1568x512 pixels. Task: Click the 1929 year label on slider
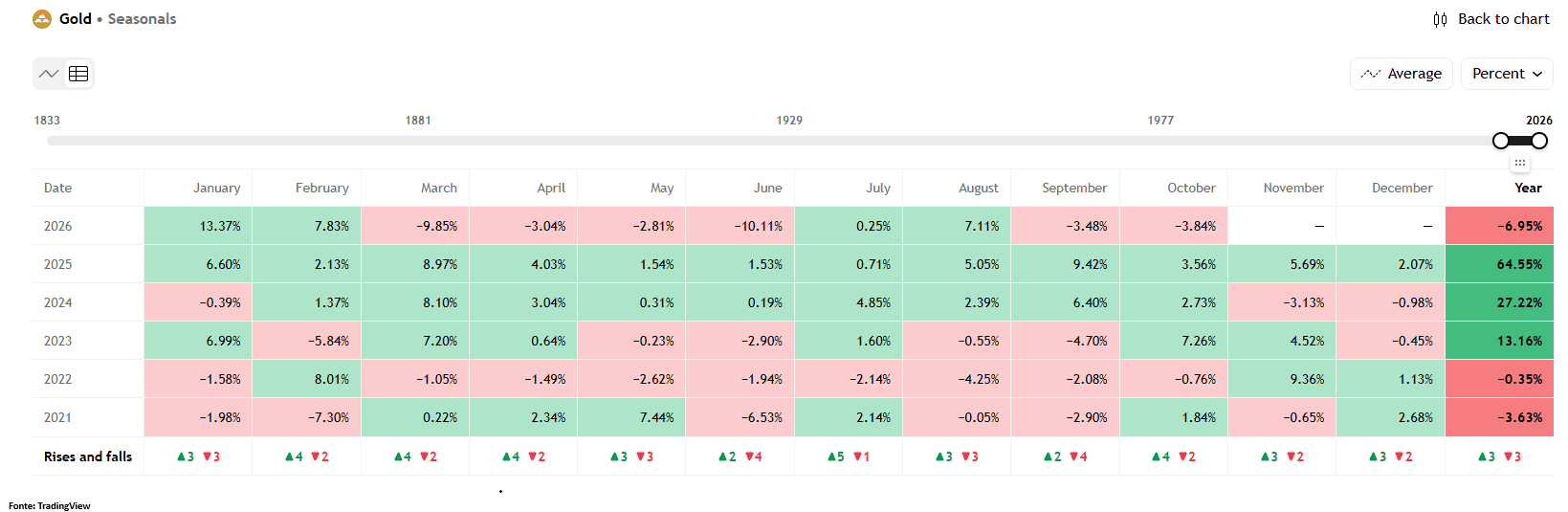coord(789,121)
